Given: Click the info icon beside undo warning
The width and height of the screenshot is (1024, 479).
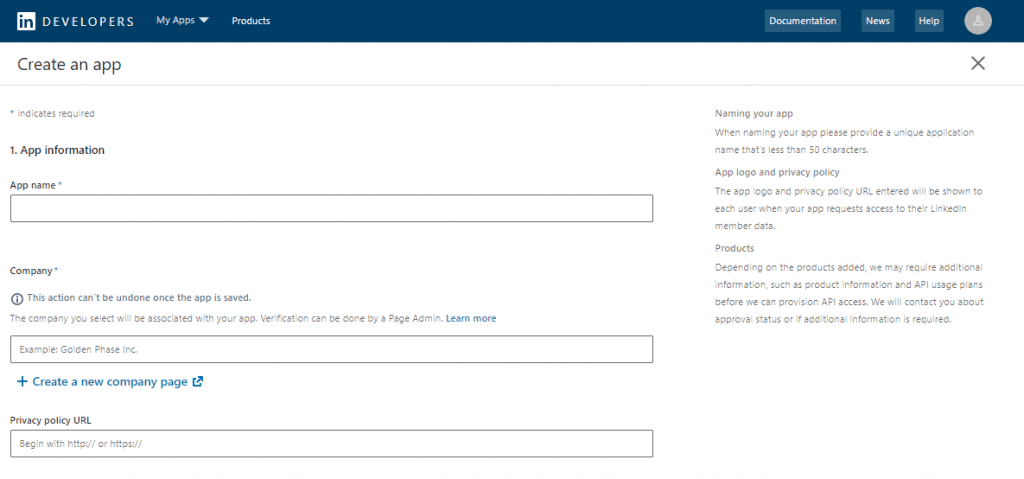Looking at the screenshot, I should tap(17, 298).
